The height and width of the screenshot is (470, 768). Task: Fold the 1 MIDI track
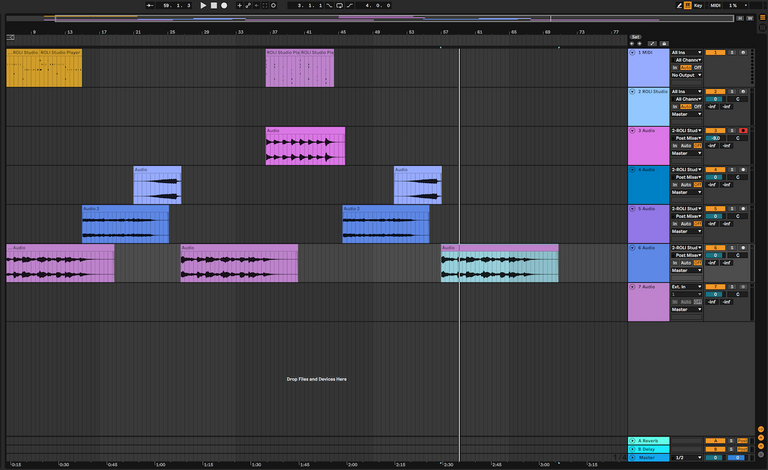pyautogui.click(x=632, y=52)
